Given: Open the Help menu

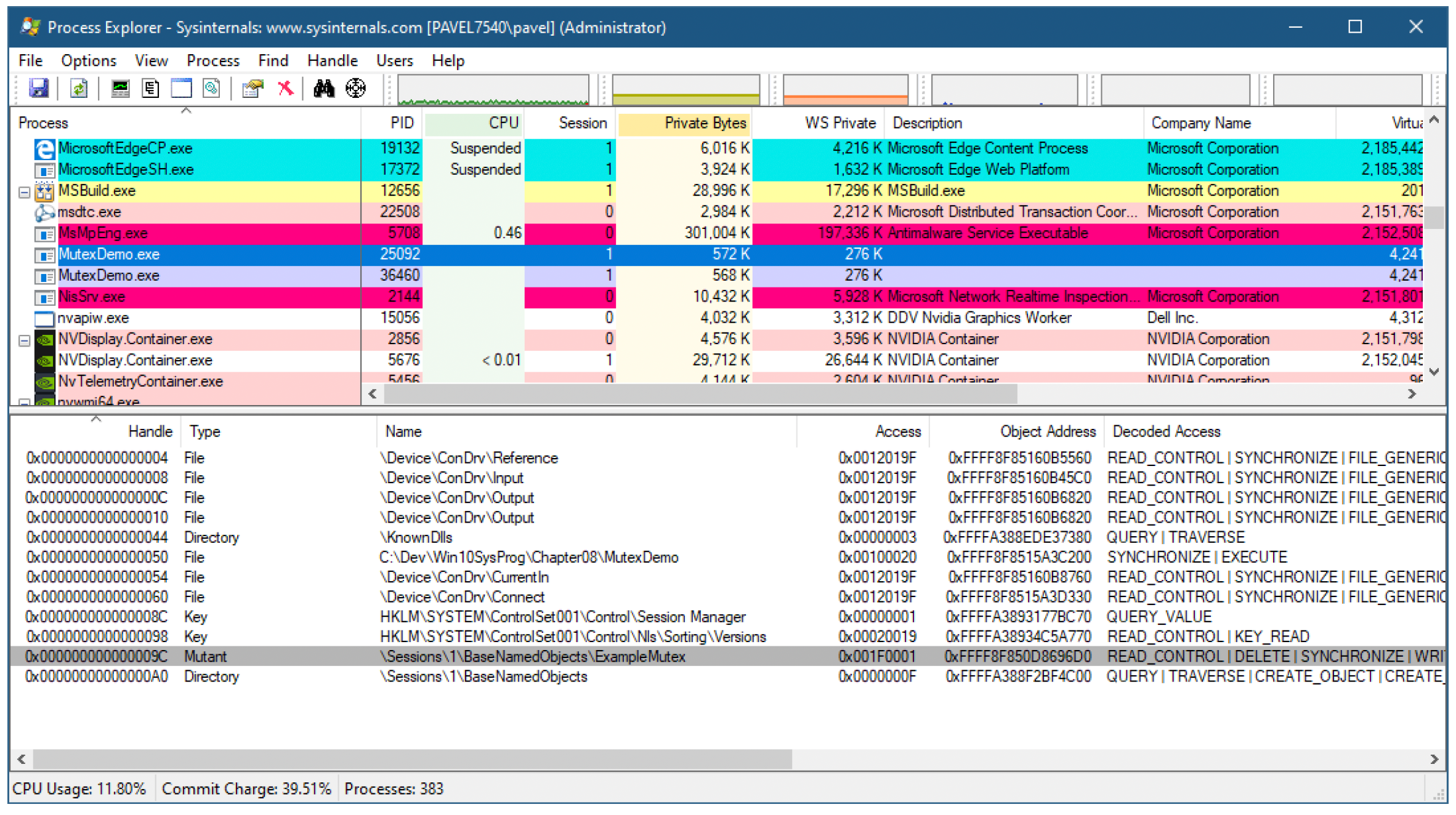Looking at the screenshot, I should point(448,60).
